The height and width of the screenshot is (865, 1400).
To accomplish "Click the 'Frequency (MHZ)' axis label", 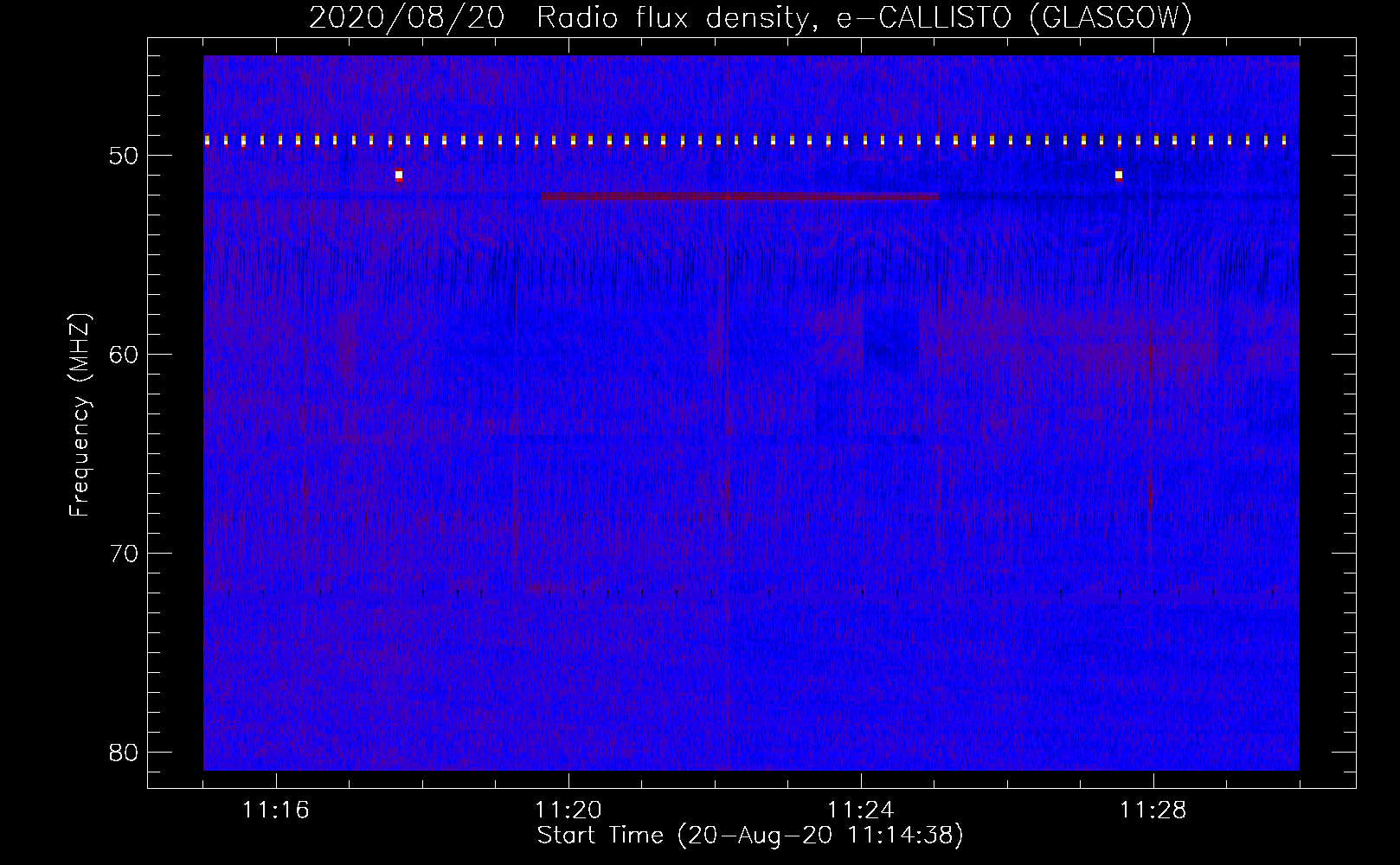I will pos(80,414).
